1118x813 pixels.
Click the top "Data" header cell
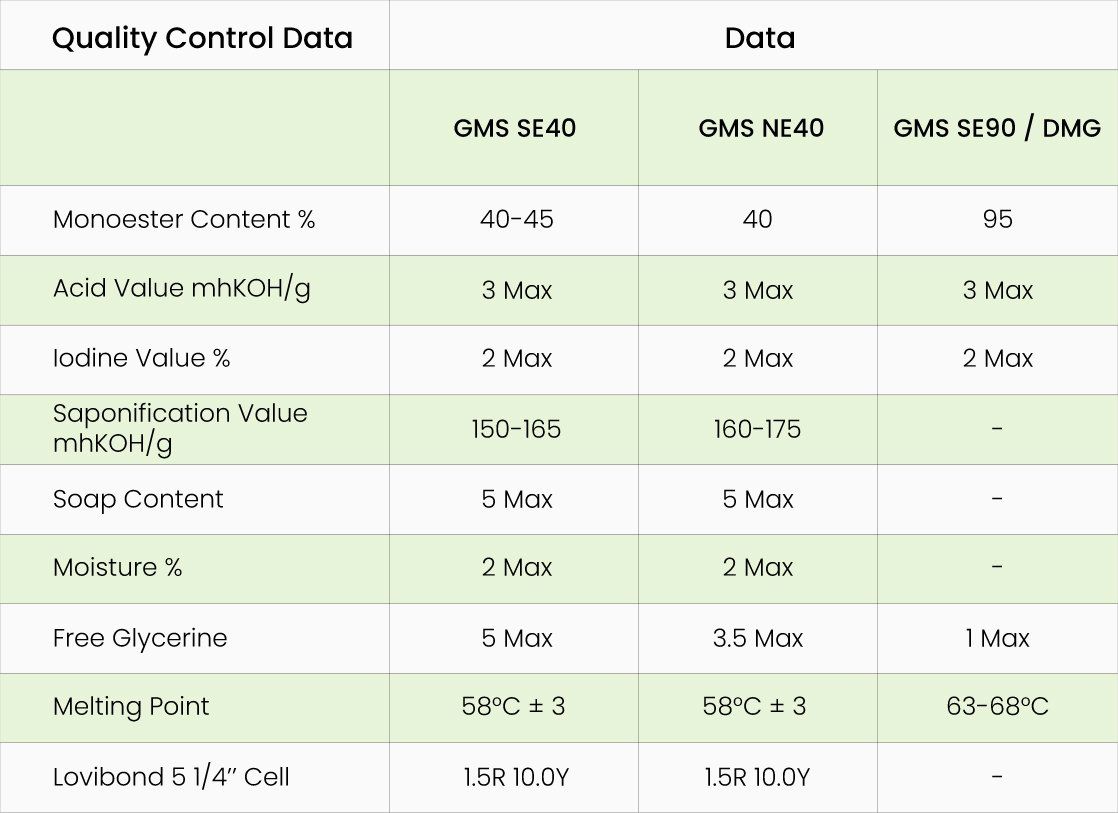pyautogui.click(x=760, y=38)
